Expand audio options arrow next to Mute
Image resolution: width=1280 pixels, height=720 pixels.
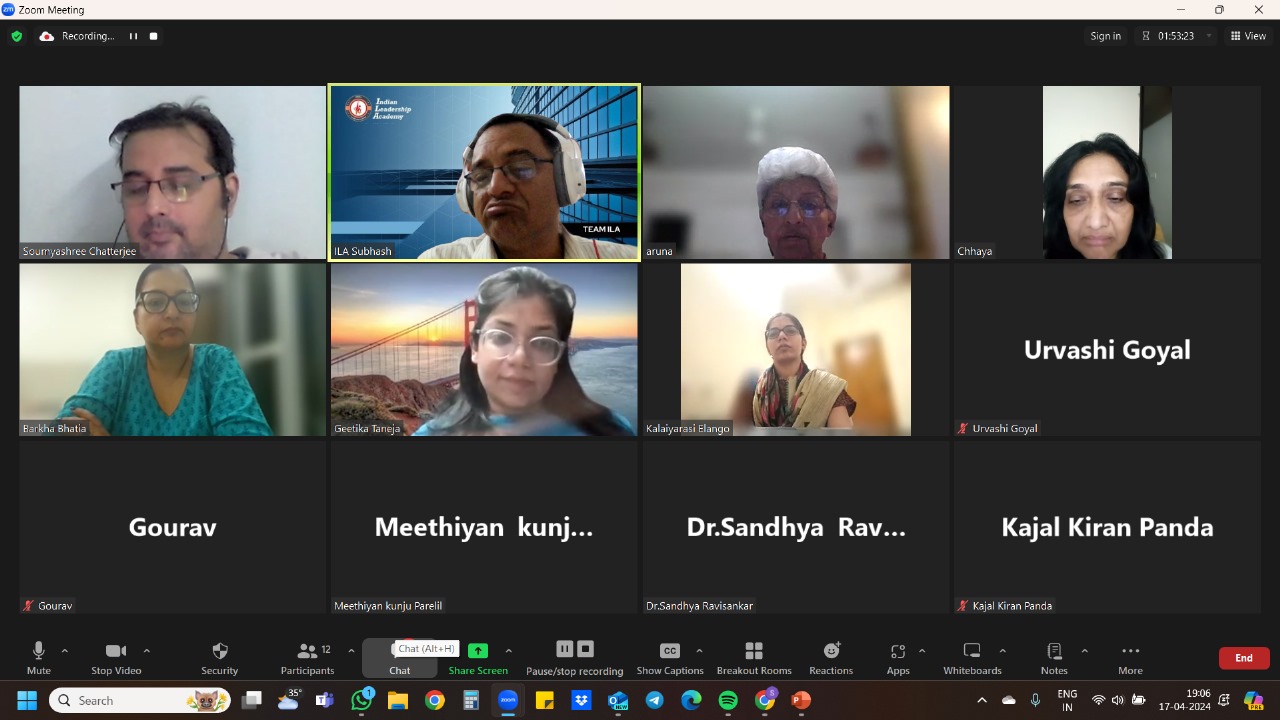(x=65, y=651)
